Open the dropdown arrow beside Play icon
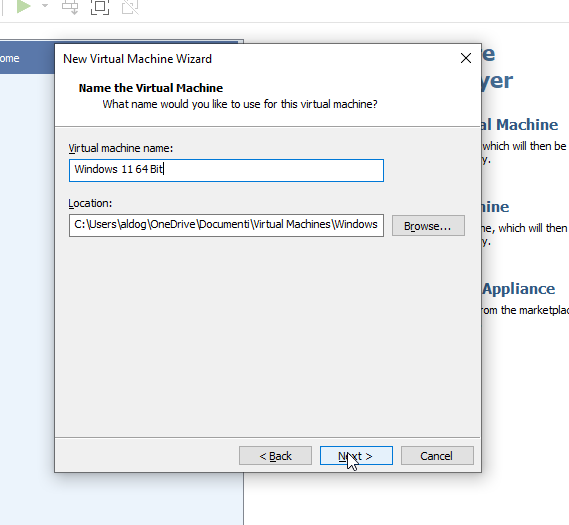The height and width of the screenshot is (525, 569). click(x=45, y=5)
